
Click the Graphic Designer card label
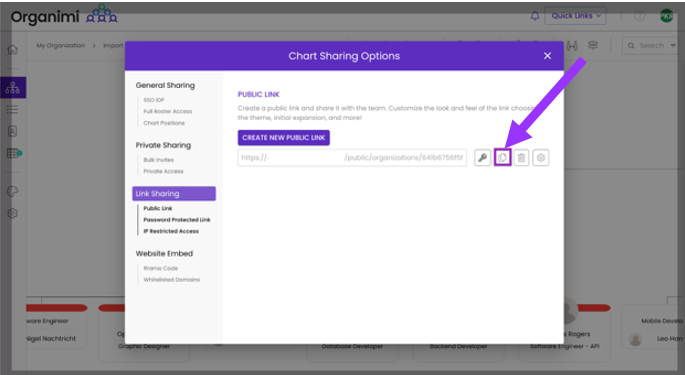point(144,346)
